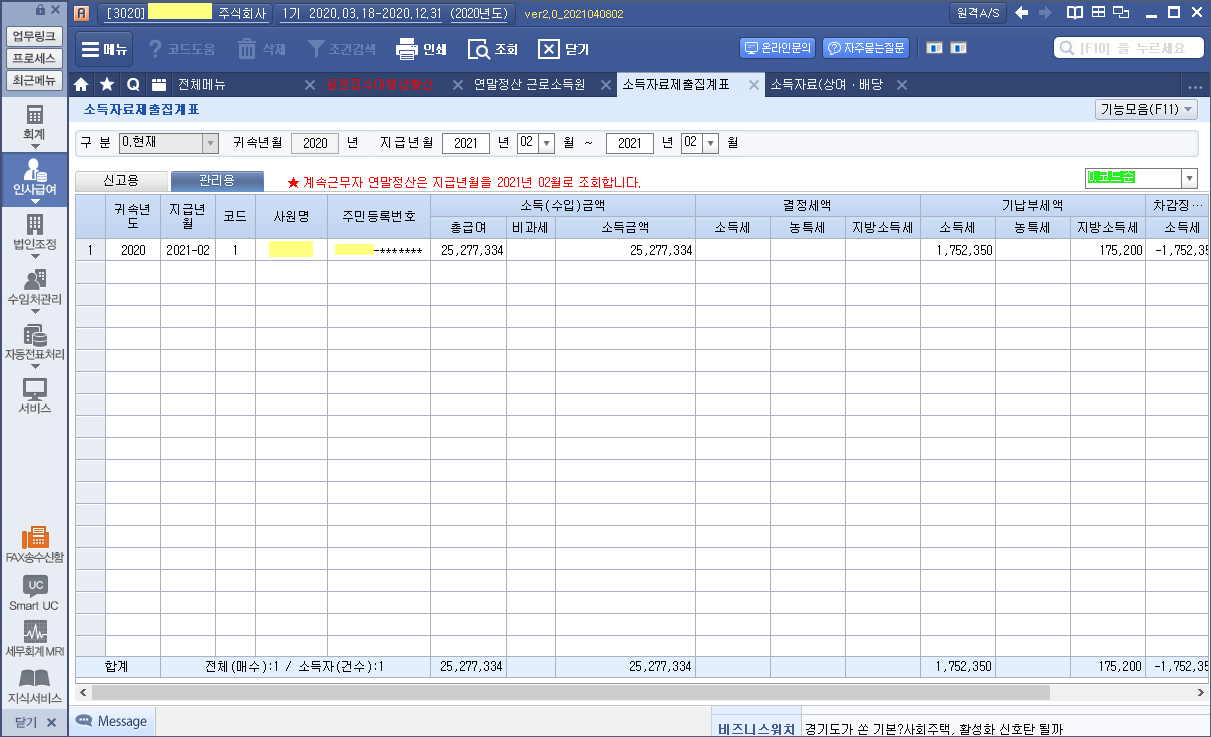Open the end month 02 dropdown
Viewport: 1211px width, 737px height.
tap(711, 143)
